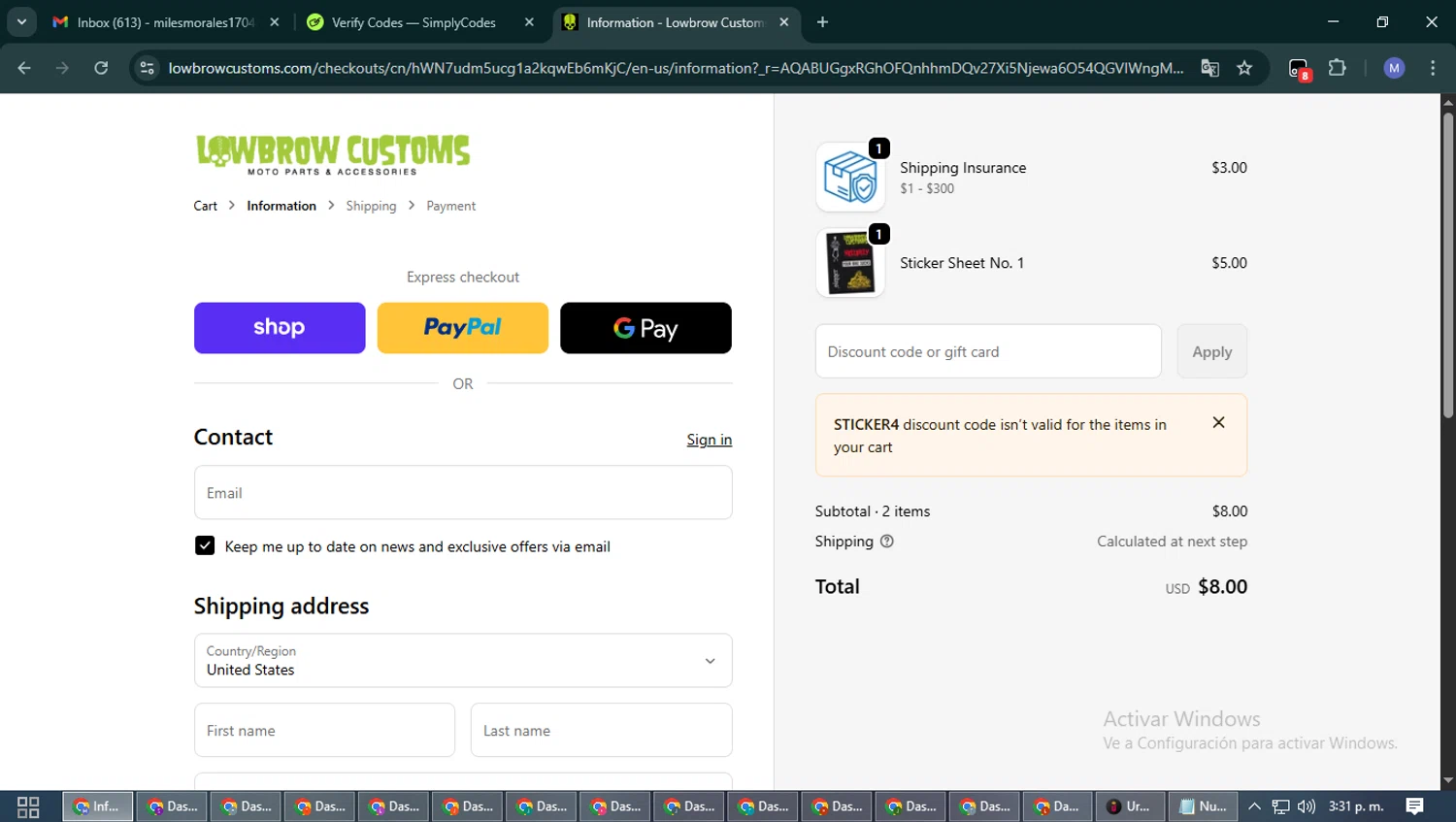Open the extension with red badge 8
1456x822 pixels.
1299,69
